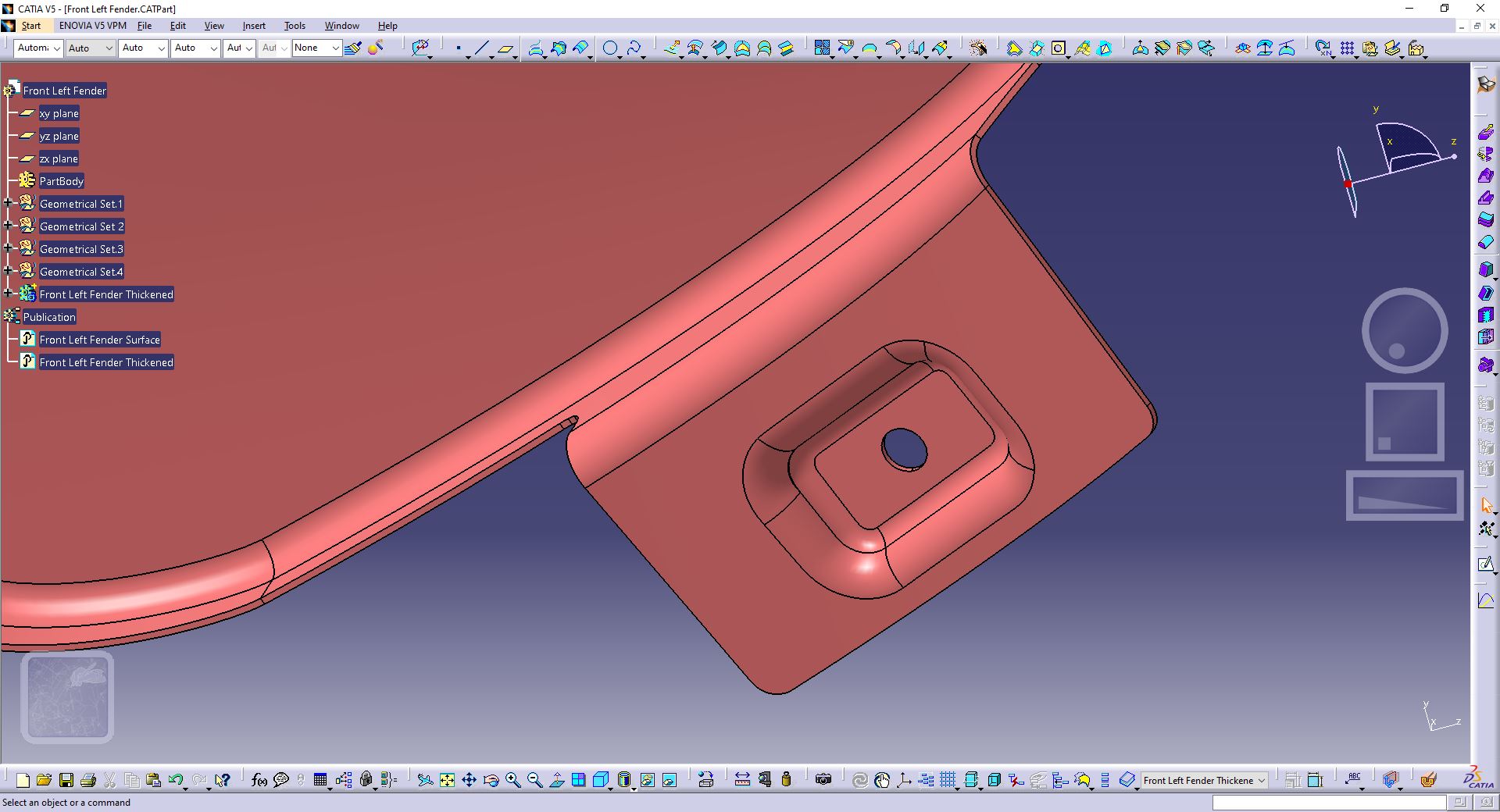Expand the Geometrical Set.1 tree node
1500x812 pixels.
point(8,203)
